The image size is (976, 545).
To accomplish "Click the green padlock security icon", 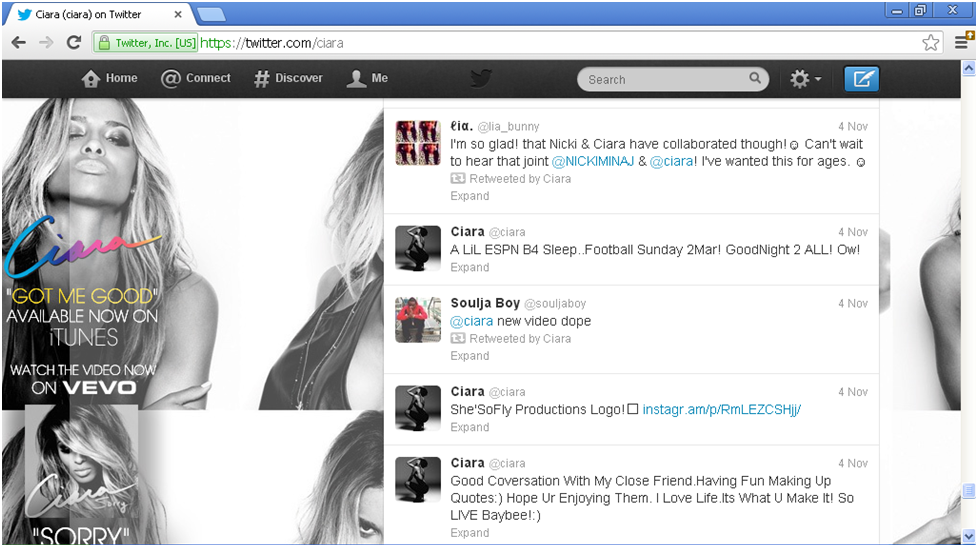I will 103,43.
